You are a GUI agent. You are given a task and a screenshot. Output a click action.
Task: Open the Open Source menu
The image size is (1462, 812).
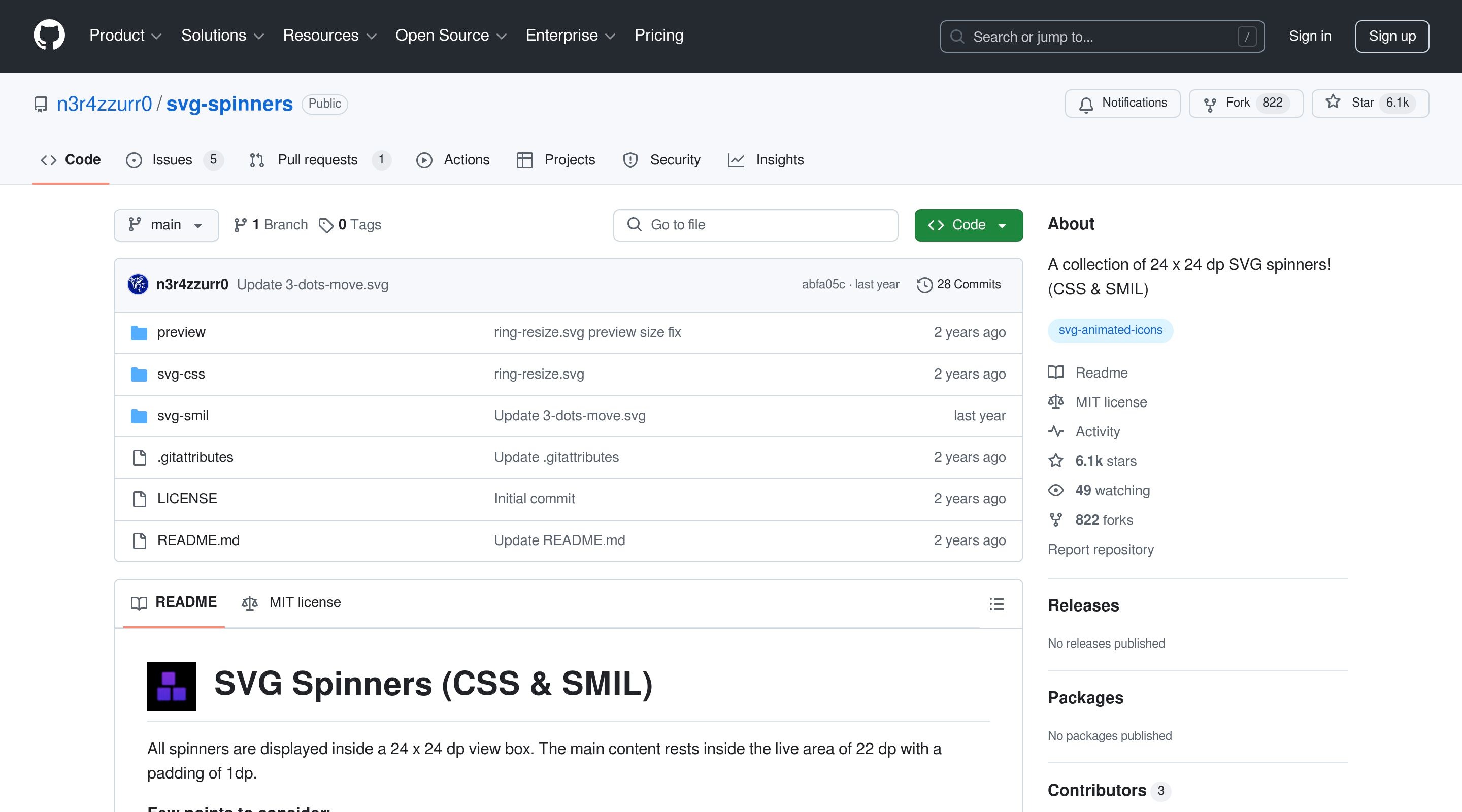[450, 35]
